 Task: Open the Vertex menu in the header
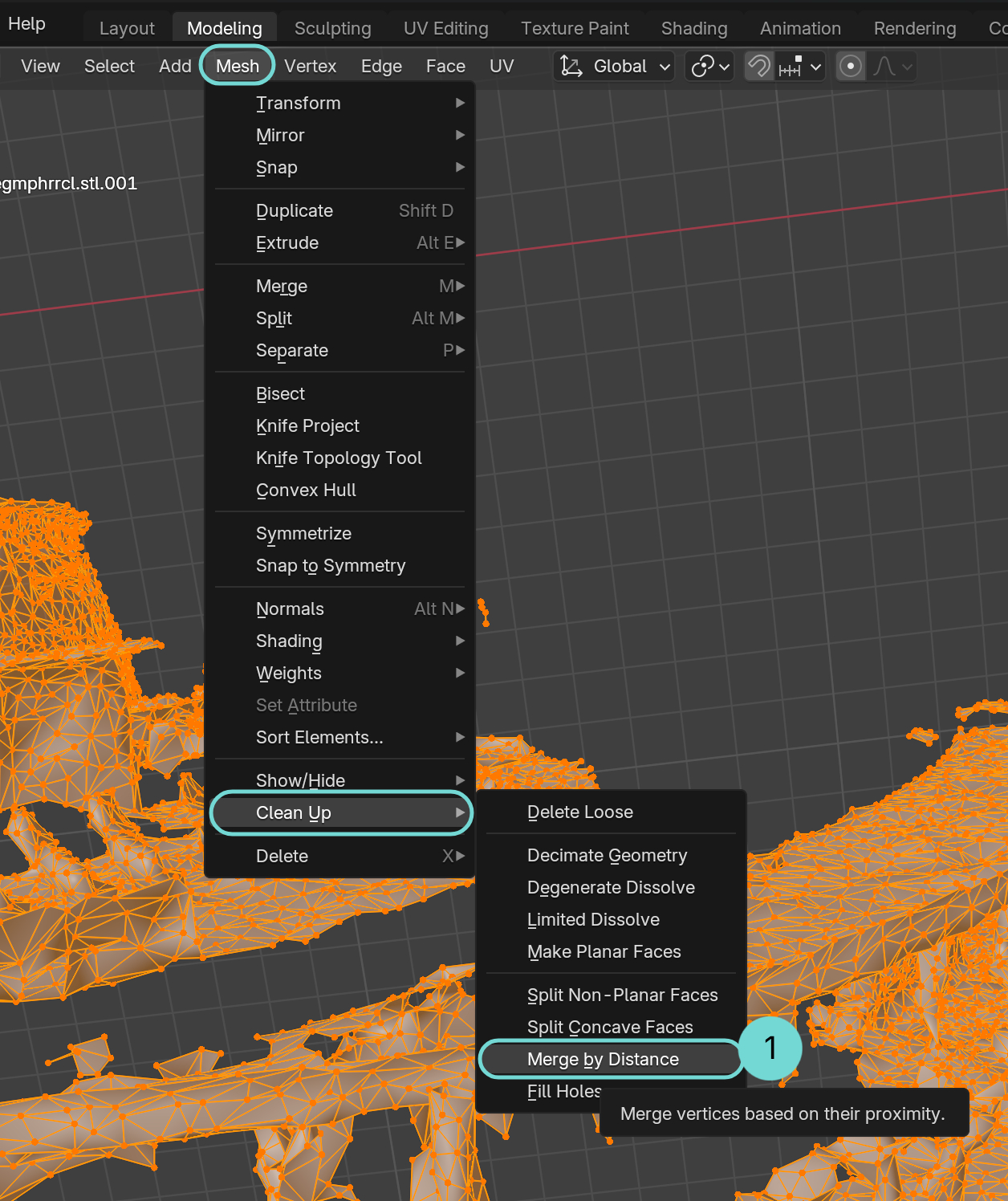tap(310, 66)
